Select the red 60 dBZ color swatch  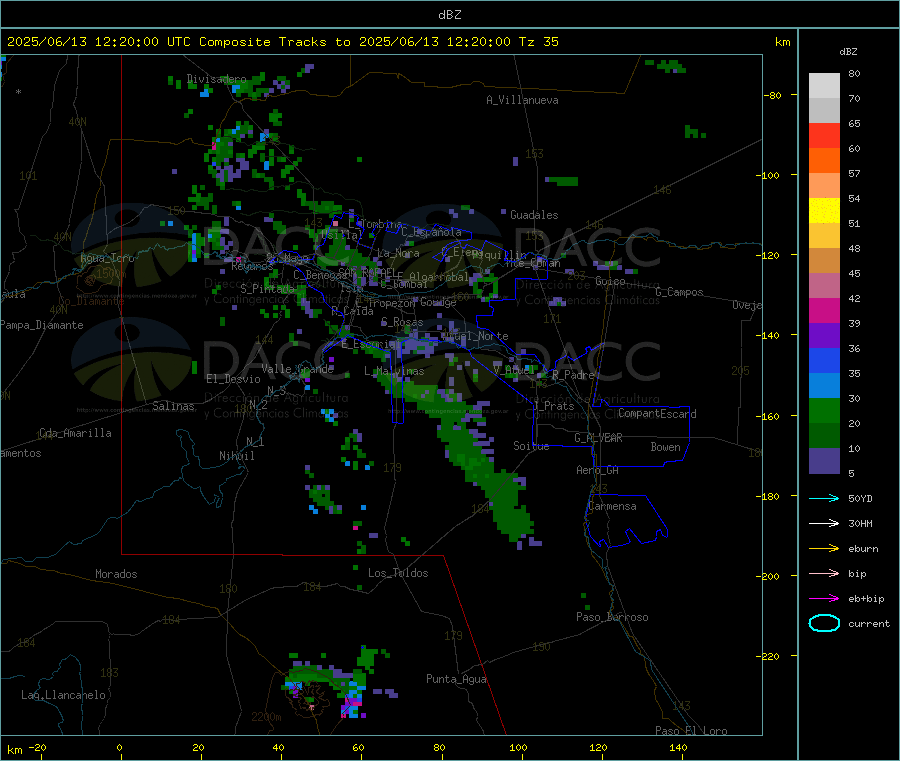824,135
